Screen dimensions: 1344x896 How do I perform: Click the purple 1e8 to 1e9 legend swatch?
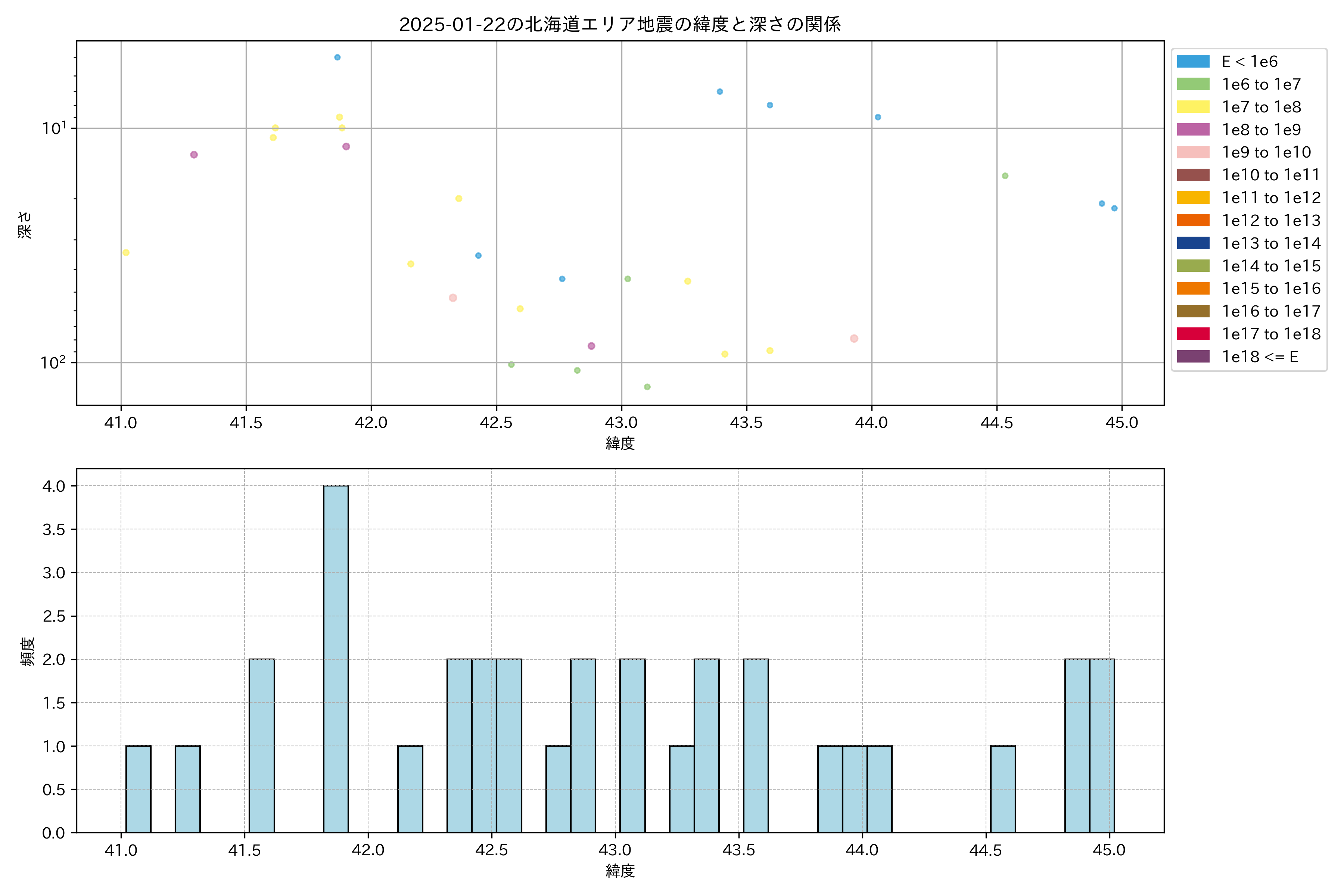coord(1192,130)
